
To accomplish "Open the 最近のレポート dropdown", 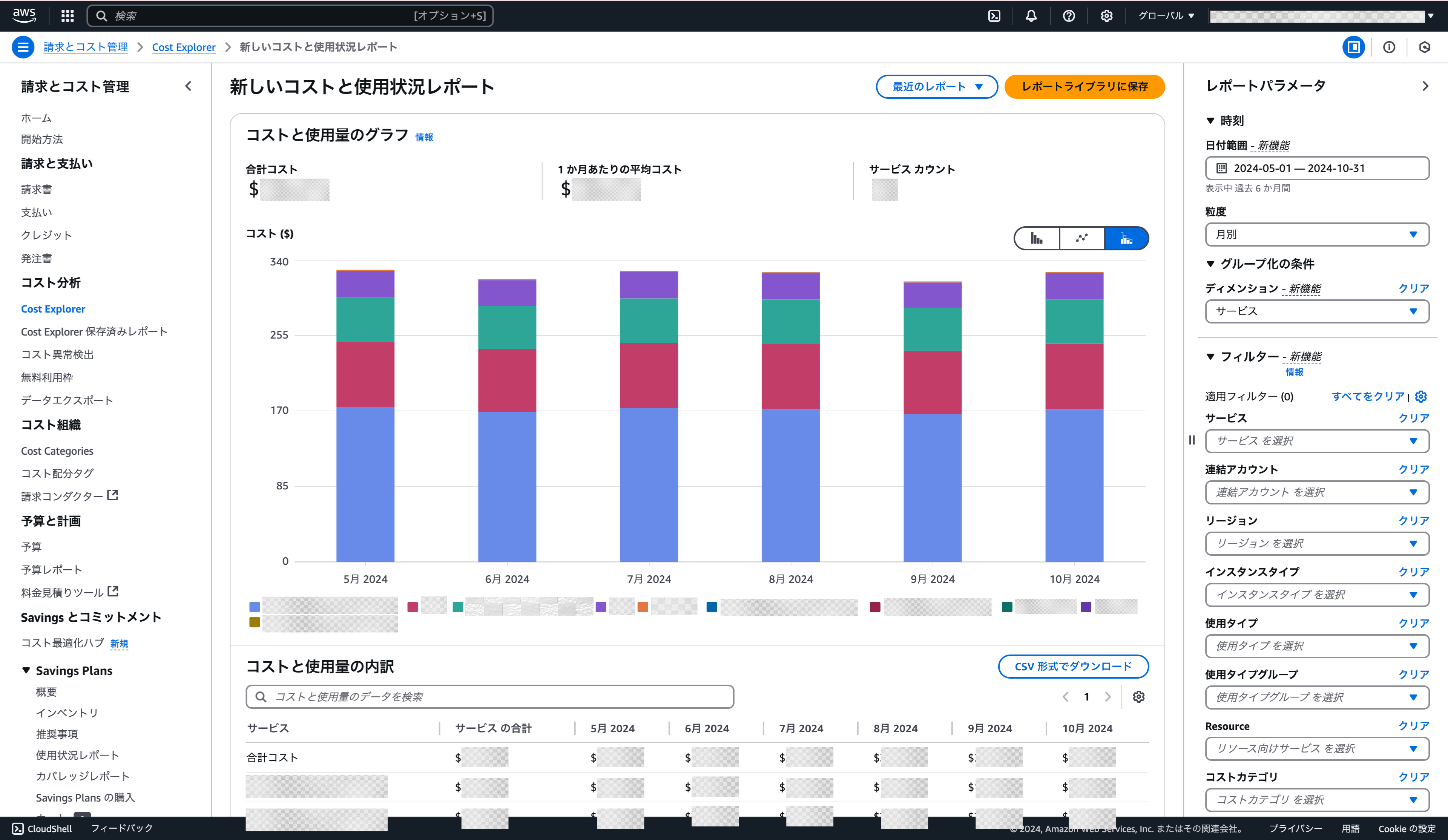I will click(937, 87).
